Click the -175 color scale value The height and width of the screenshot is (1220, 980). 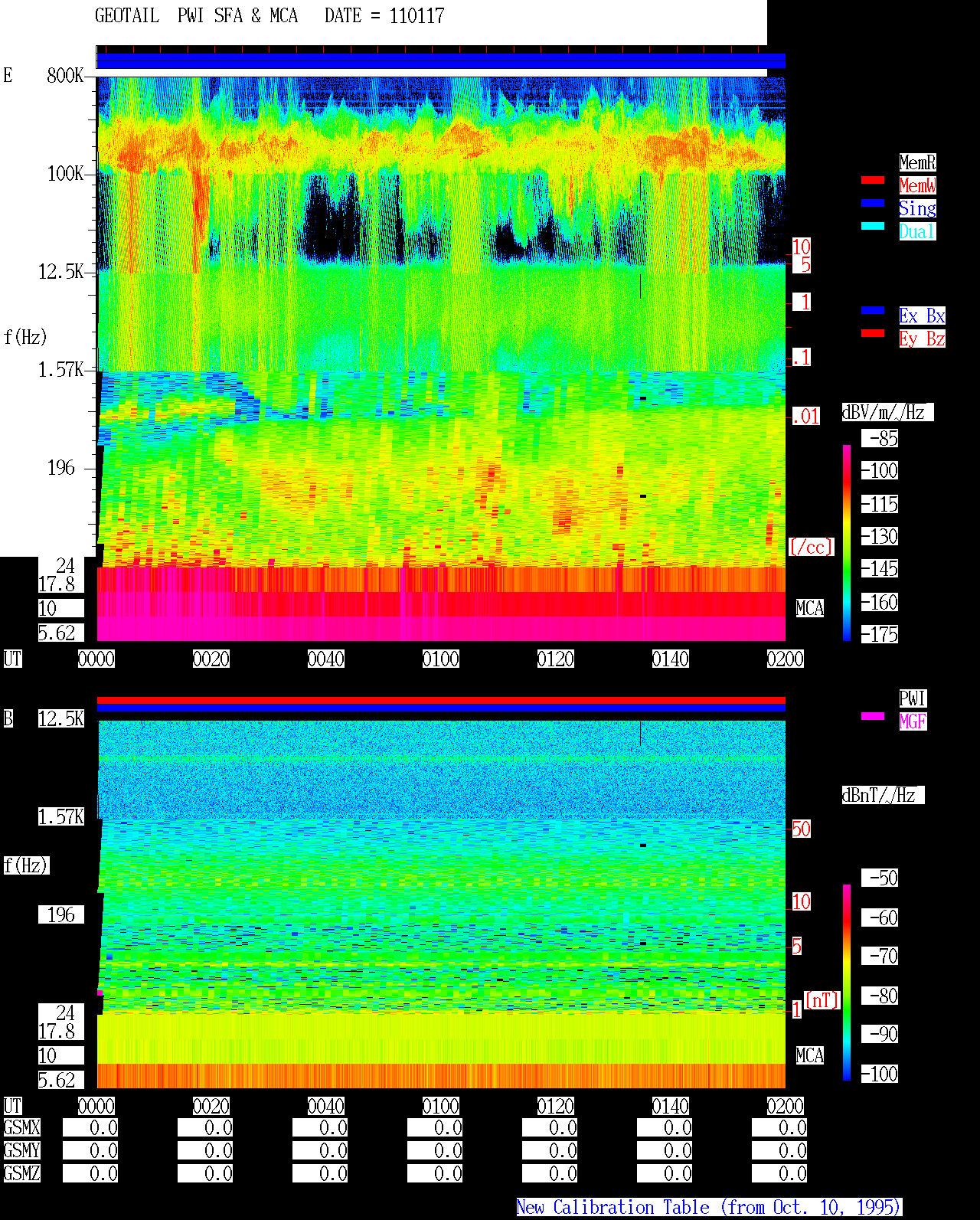point(880,634)
